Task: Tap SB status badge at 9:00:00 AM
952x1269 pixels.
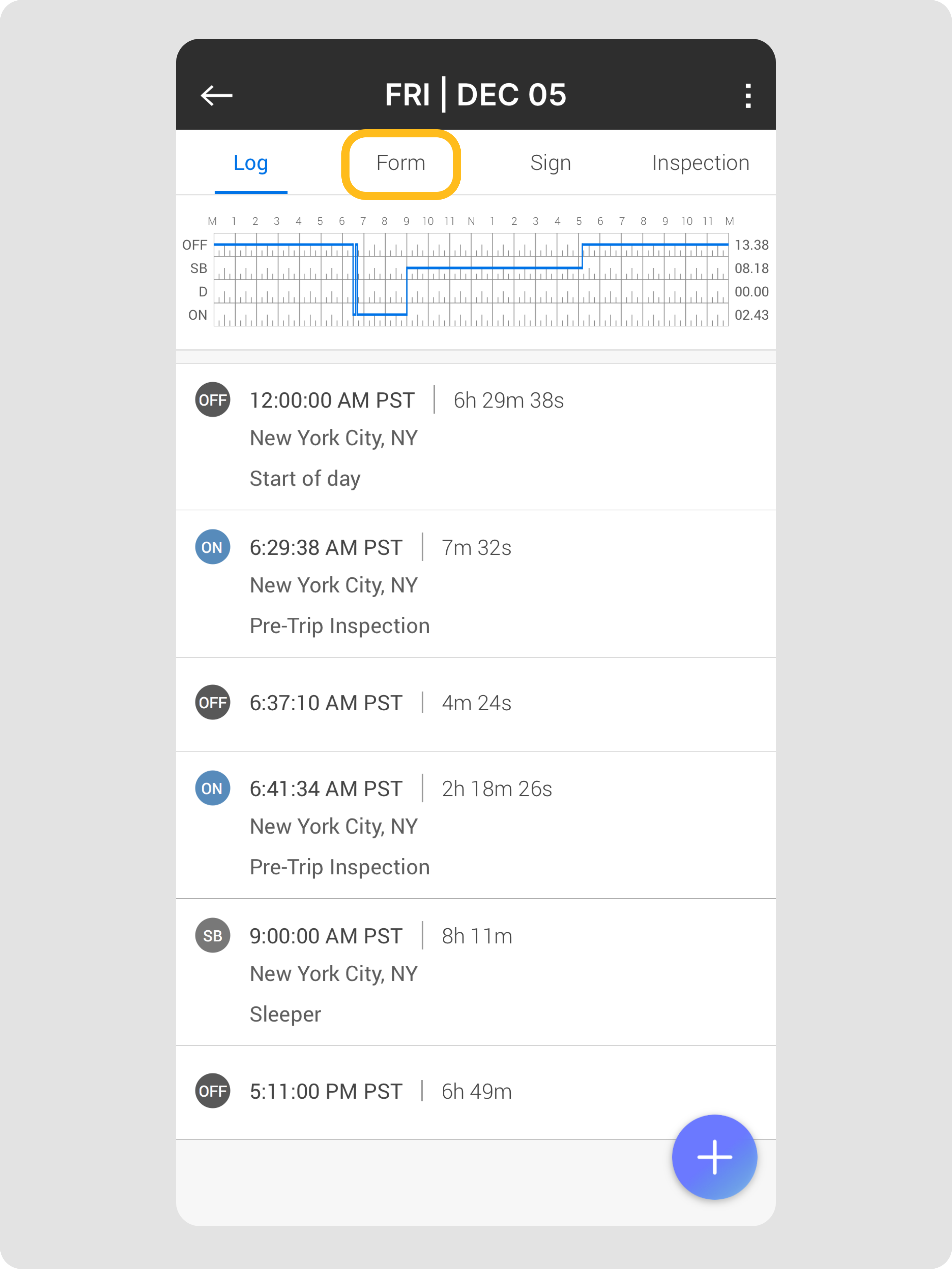Action: point(213,935)
